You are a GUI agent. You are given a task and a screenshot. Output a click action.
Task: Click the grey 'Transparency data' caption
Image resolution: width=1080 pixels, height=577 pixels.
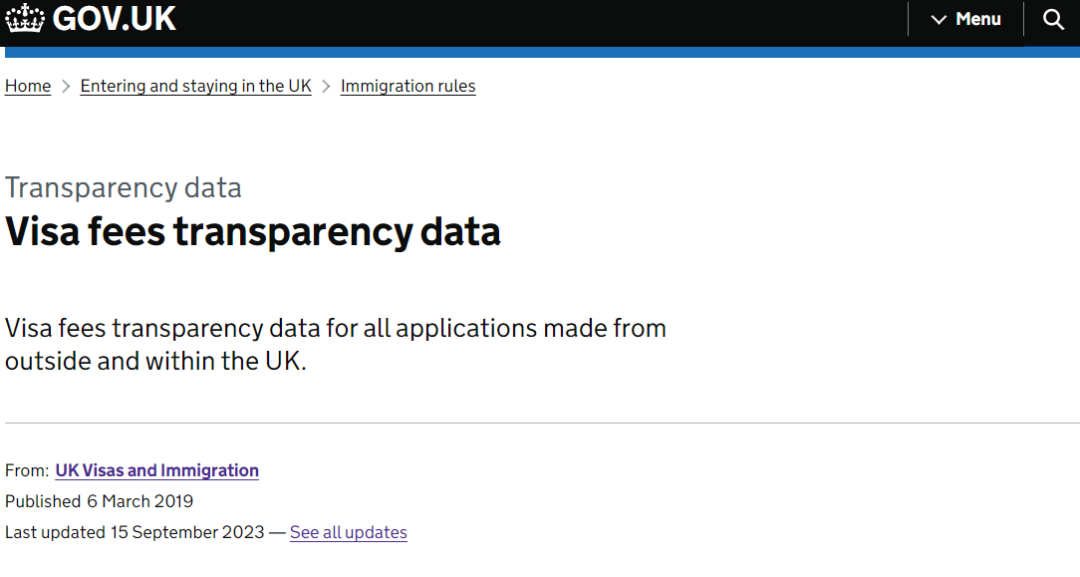(x=123, y=188)
